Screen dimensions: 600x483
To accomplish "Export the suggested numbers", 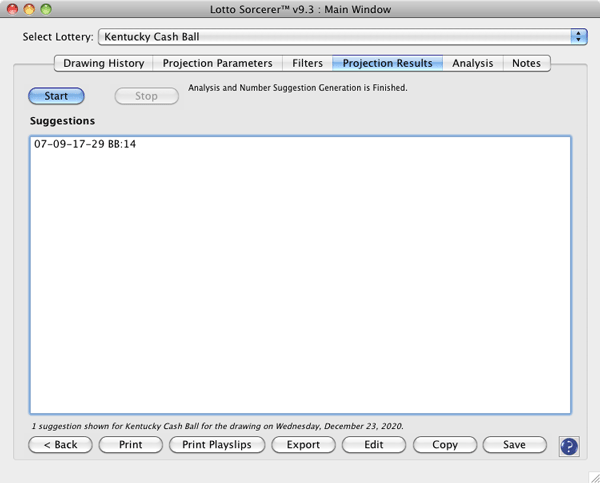I will click(303, 445).
